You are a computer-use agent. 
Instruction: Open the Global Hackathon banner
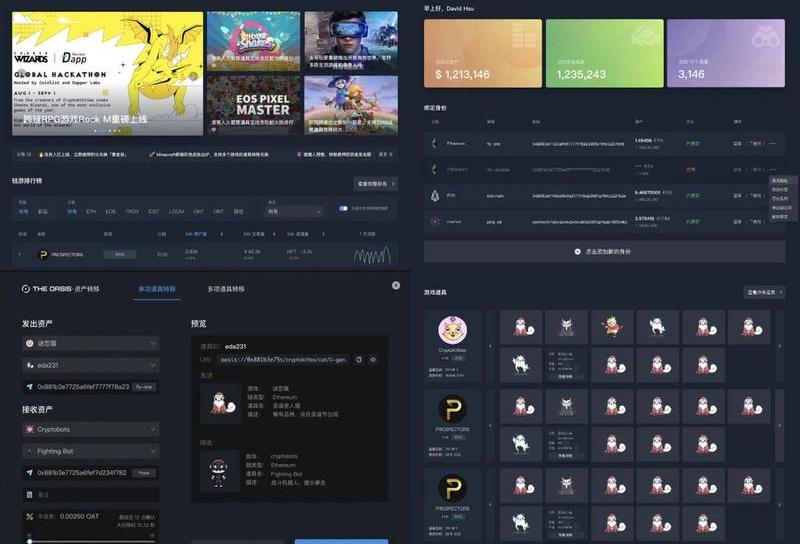pos(108,73)
